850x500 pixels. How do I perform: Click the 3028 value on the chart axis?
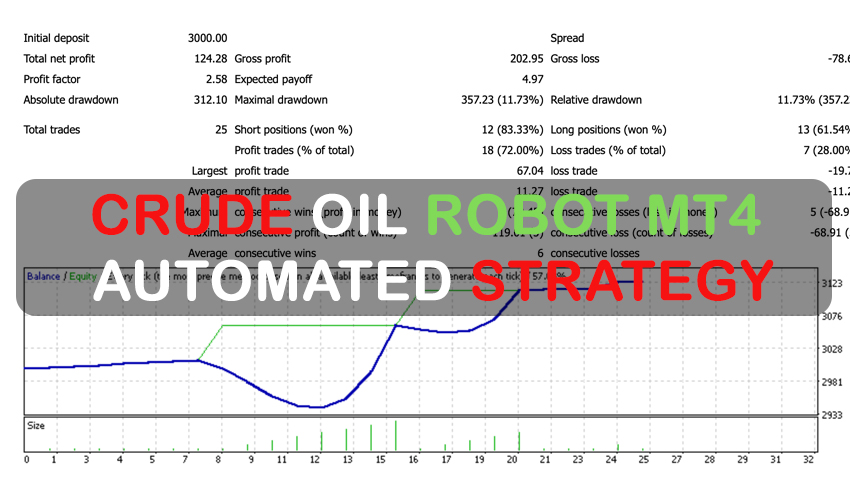(832, 349)
